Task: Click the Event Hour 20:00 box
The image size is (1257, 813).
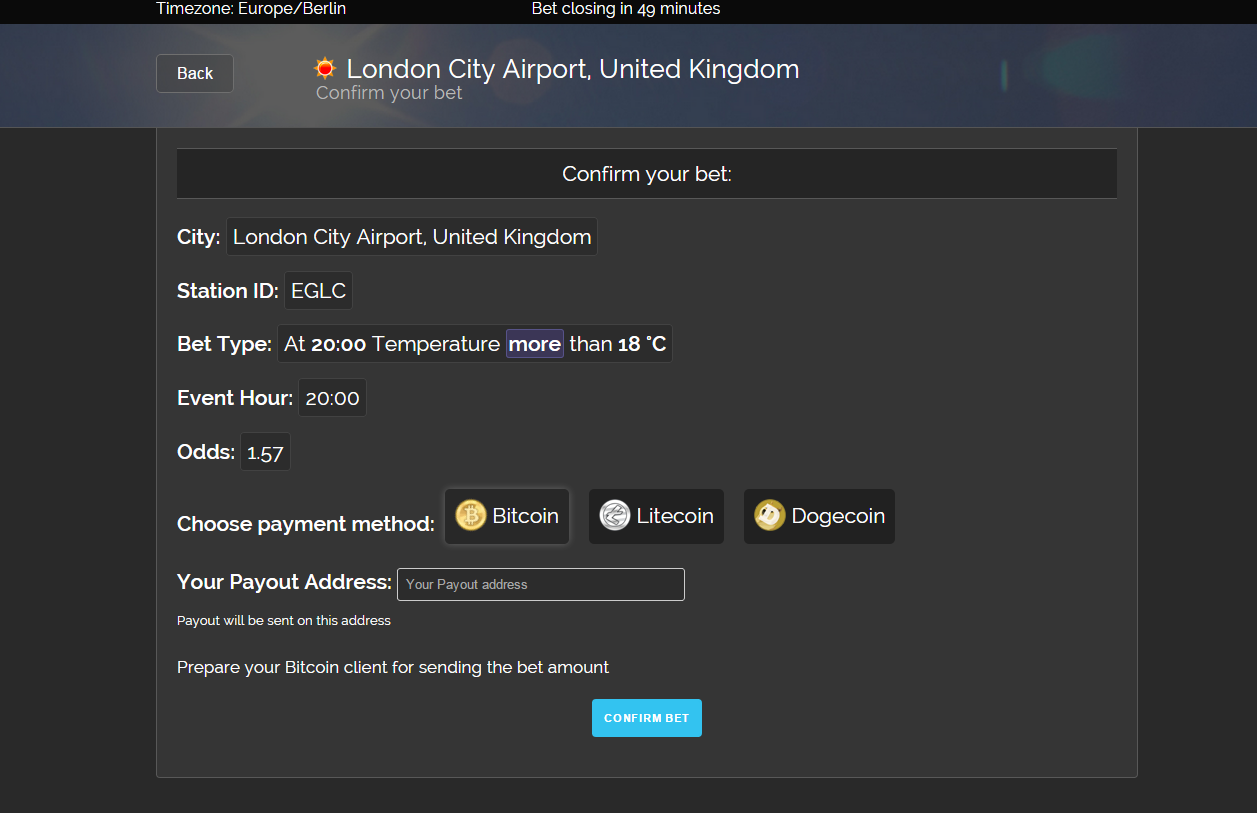Action: tap(332, 398)
